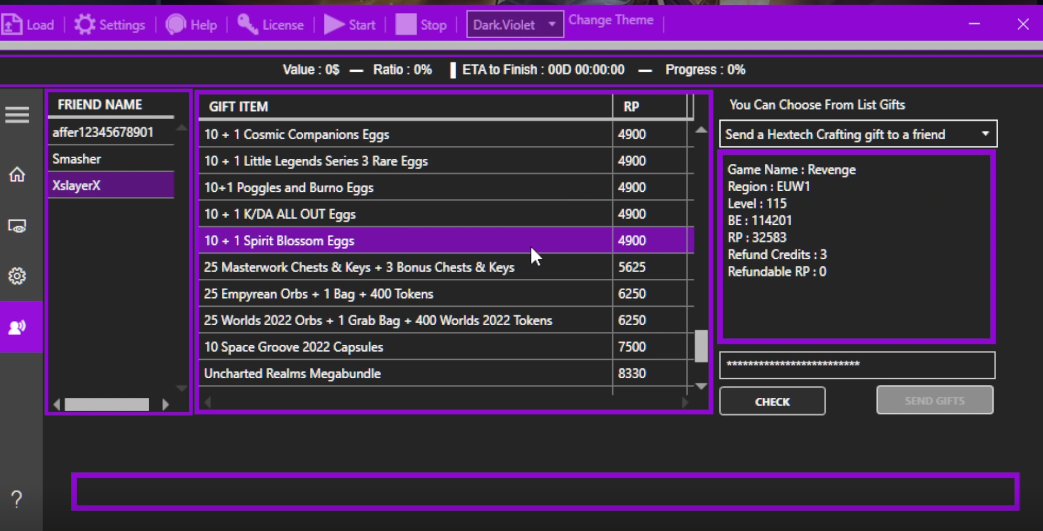Screen dimensions: 1043x531
Task: Toggle the hamburger menu in sidebar
Action: pos(17,115)
